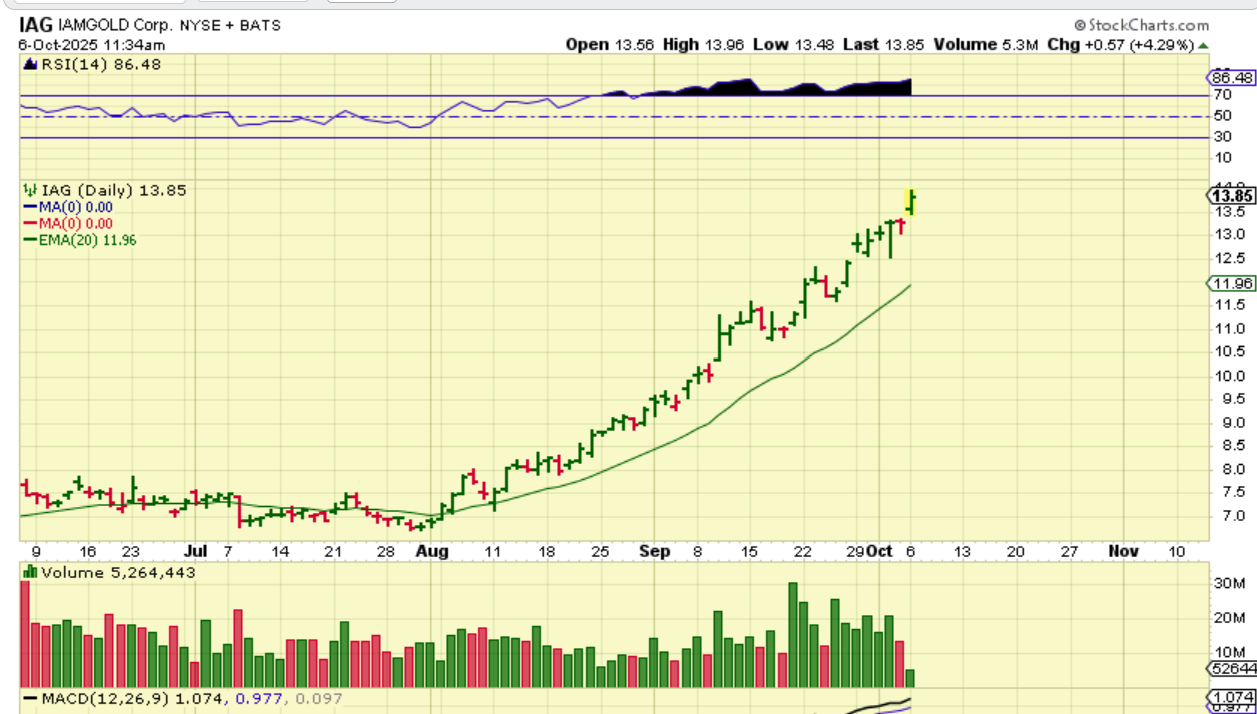The image size is (1257, 714).
Task: Click the Last 13.85 value in header
Action: [886, 44]
